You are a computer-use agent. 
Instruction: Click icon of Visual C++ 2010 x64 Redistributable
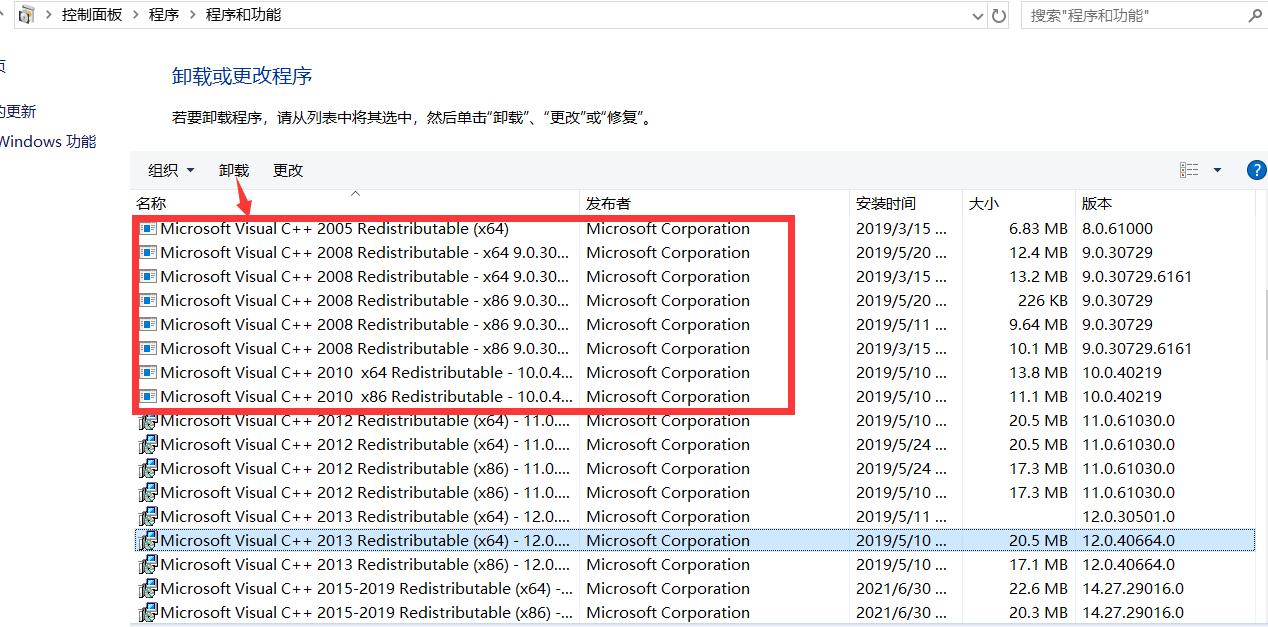(x=148, y=373)
